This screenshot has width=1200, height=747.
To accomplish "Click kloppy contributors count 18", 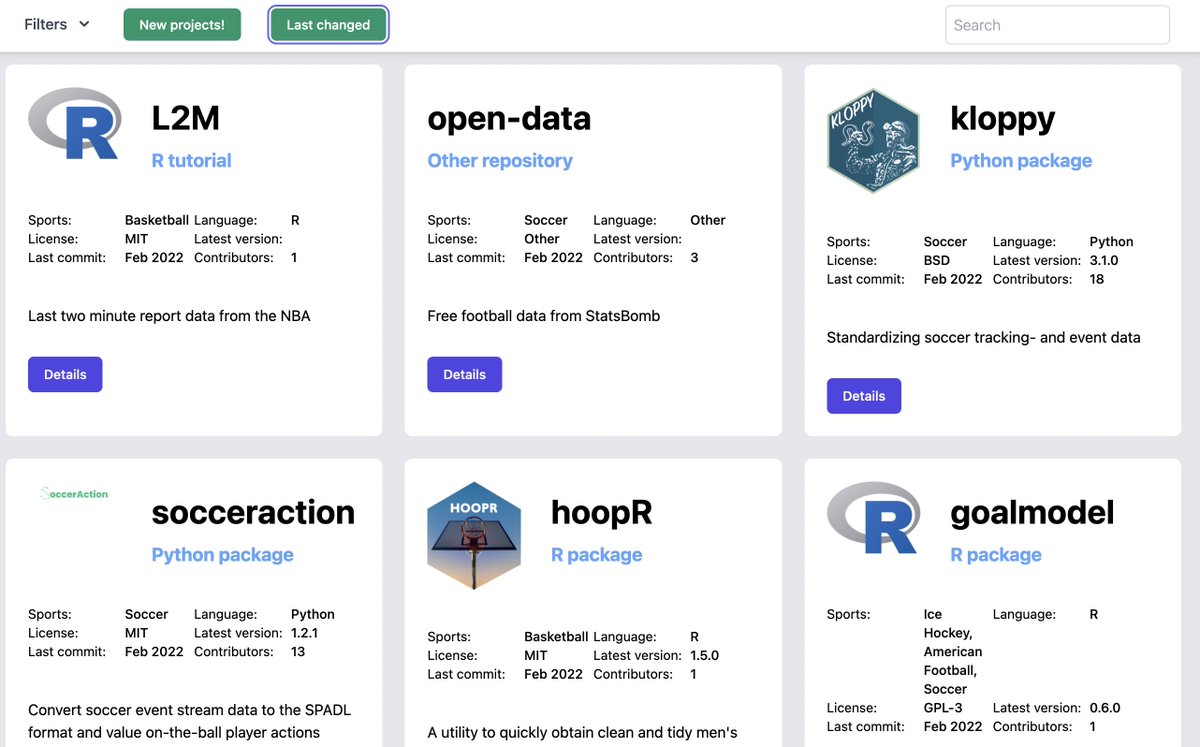I will tap(1097, 279).
